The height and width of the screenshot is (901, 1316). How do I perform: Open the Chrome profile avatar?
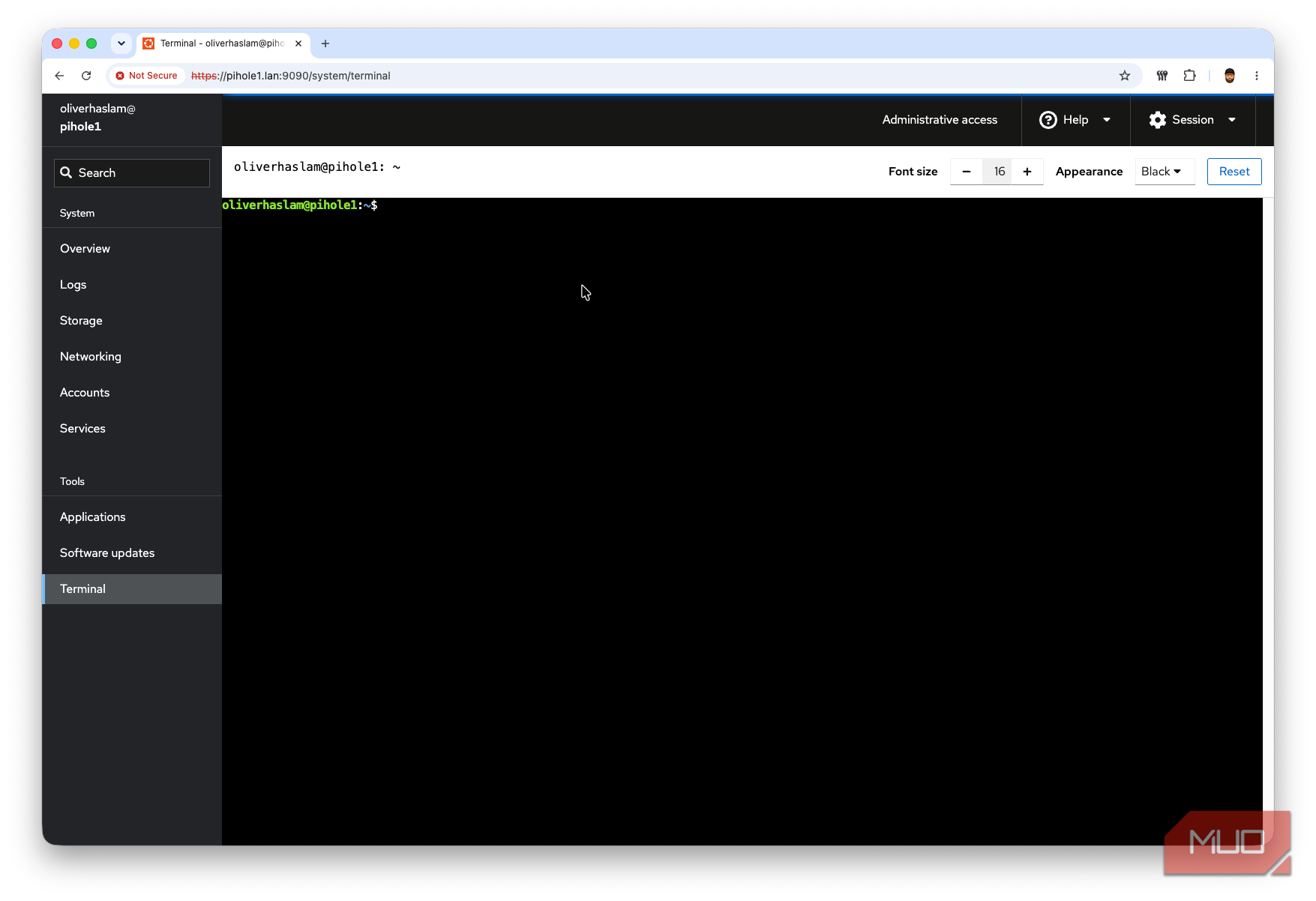pyautogui.click(x=1230, y=76)
